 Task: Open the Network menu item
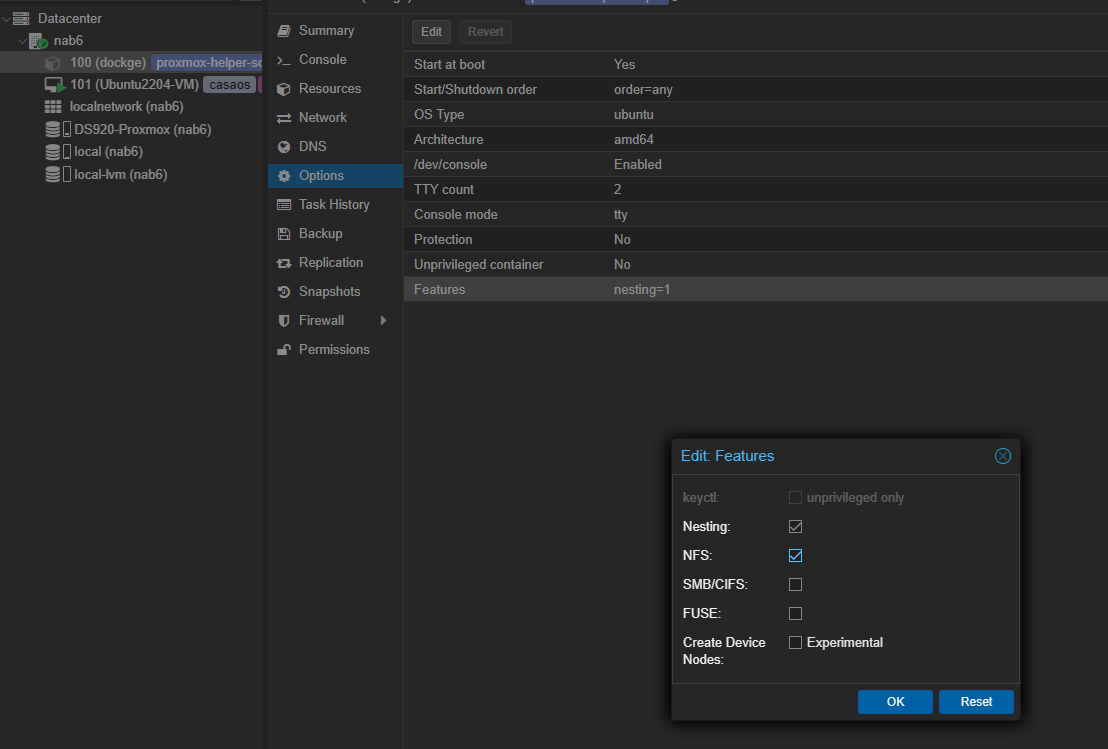coord(322,118)
